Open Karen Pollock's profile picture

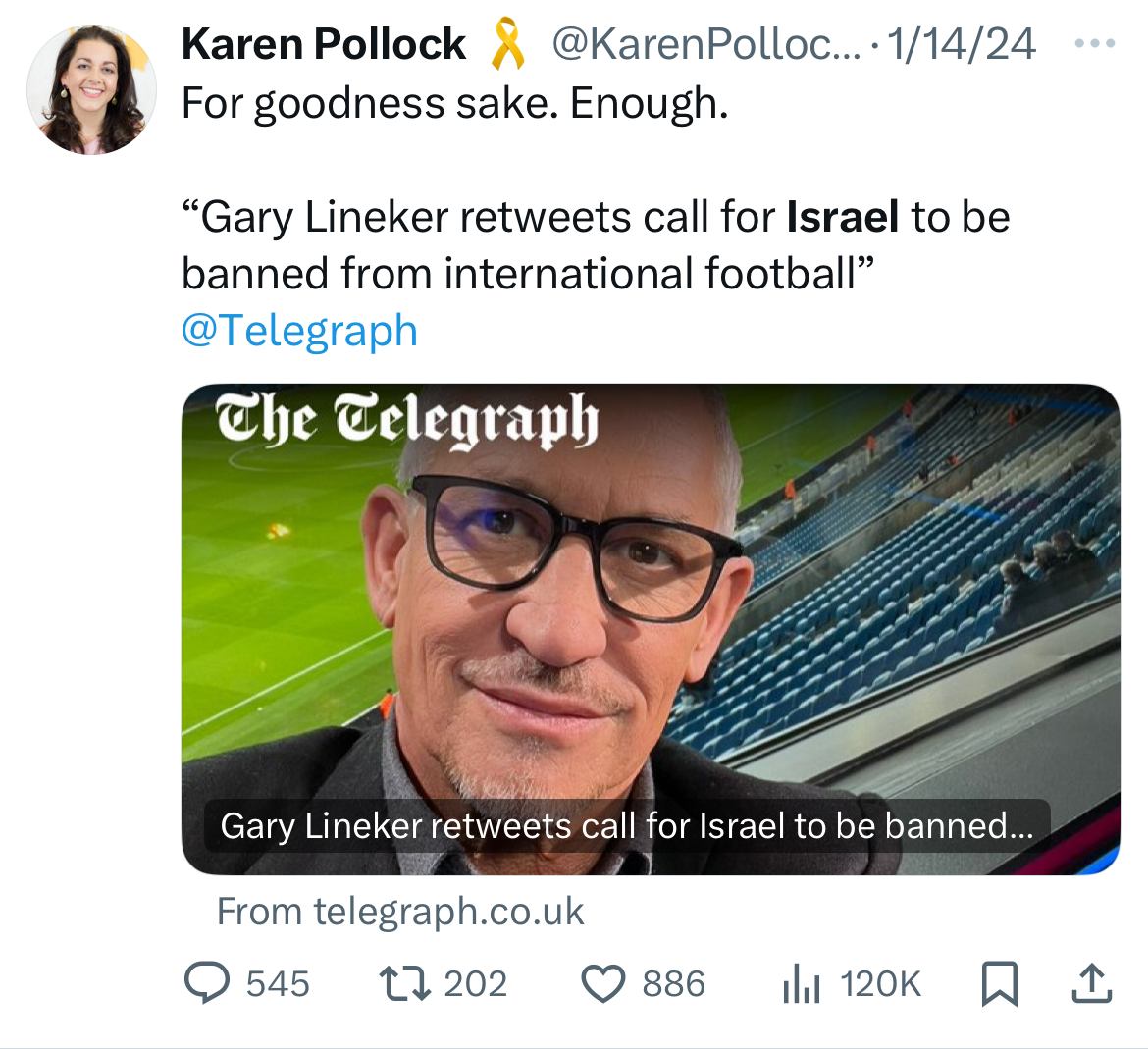[91, 89]
